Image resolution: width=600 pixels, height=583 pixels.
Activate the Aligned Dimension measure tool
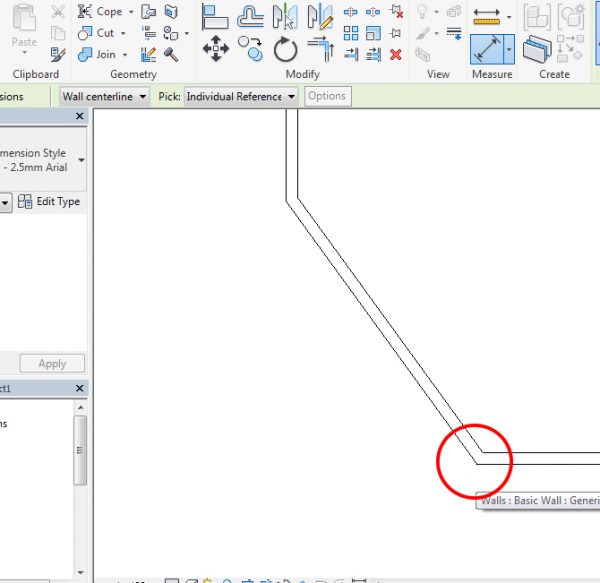486,47
